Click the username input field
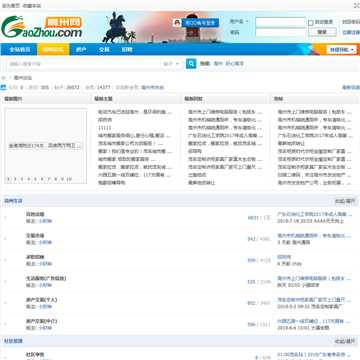Viewport: 360px width, 360px height. pos(281,22)
